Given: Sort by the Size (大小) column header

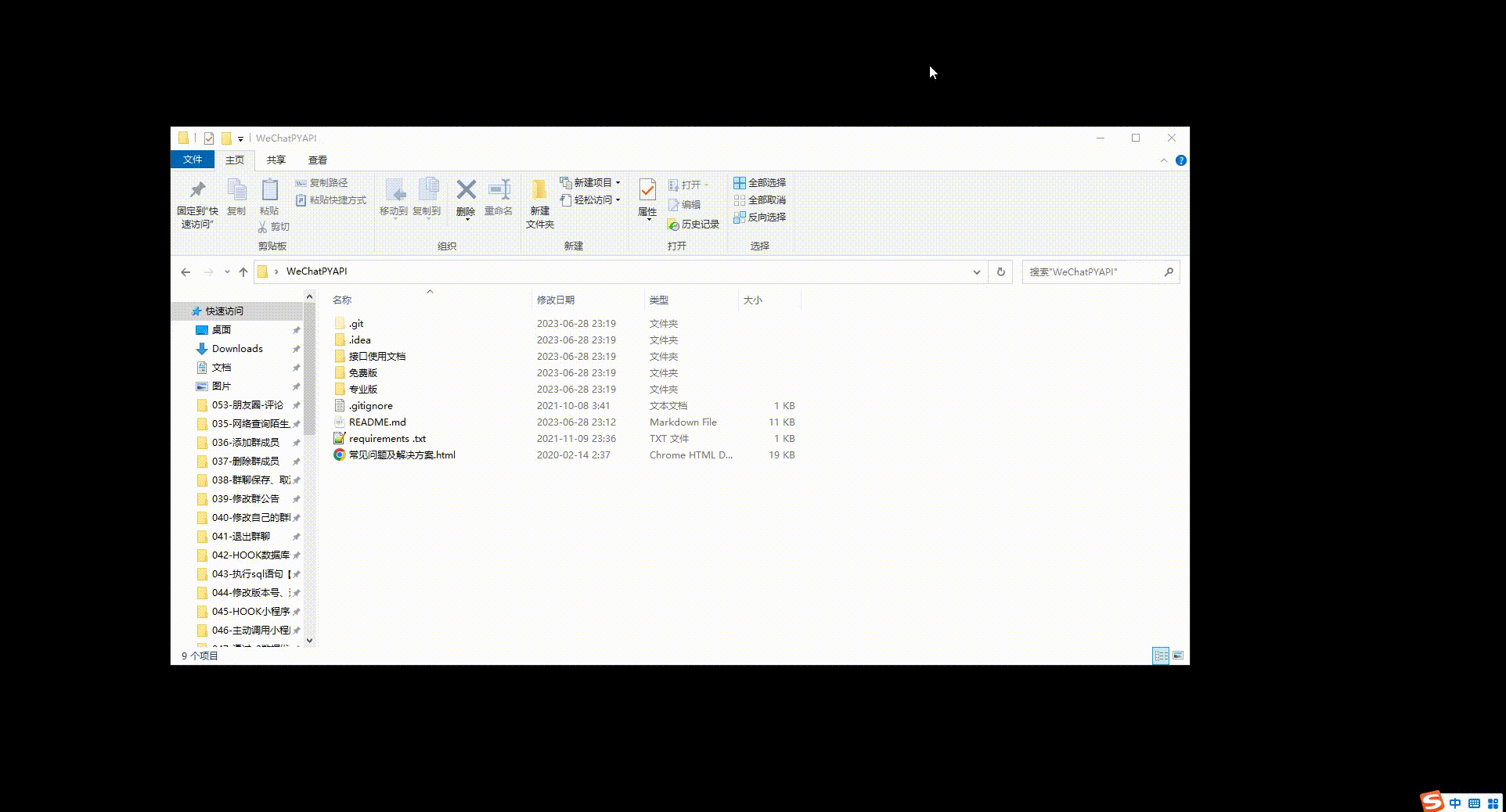Looking at the screenshot, I should tap(752, 300).
